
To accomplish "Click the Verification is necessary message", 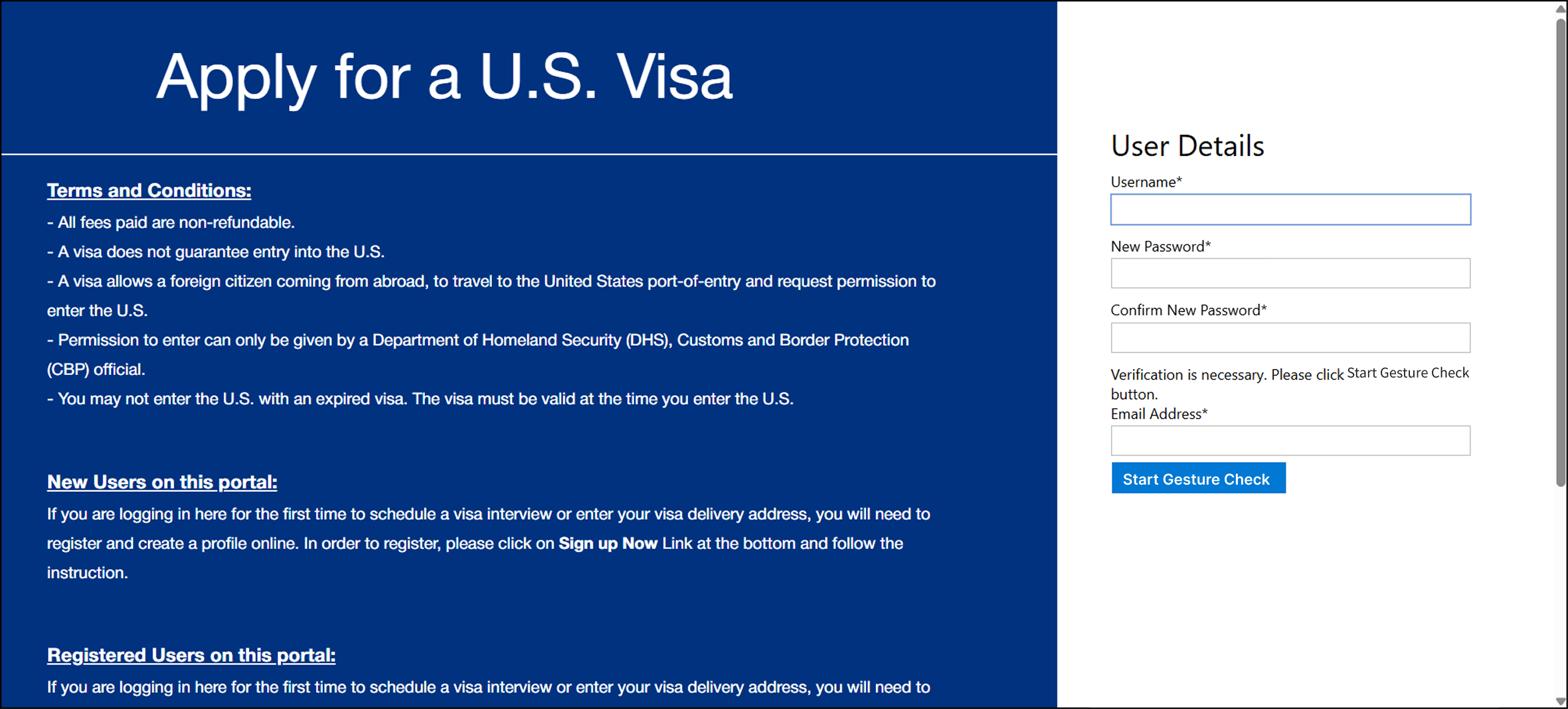I will click(x=1227, y=375).
